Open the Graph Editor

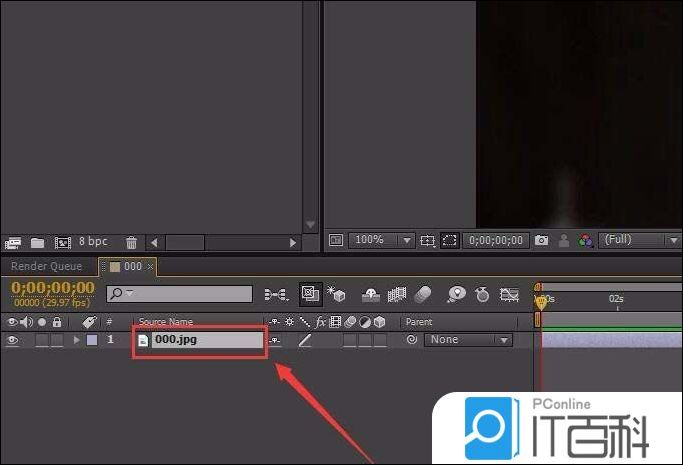coord(509,295)
